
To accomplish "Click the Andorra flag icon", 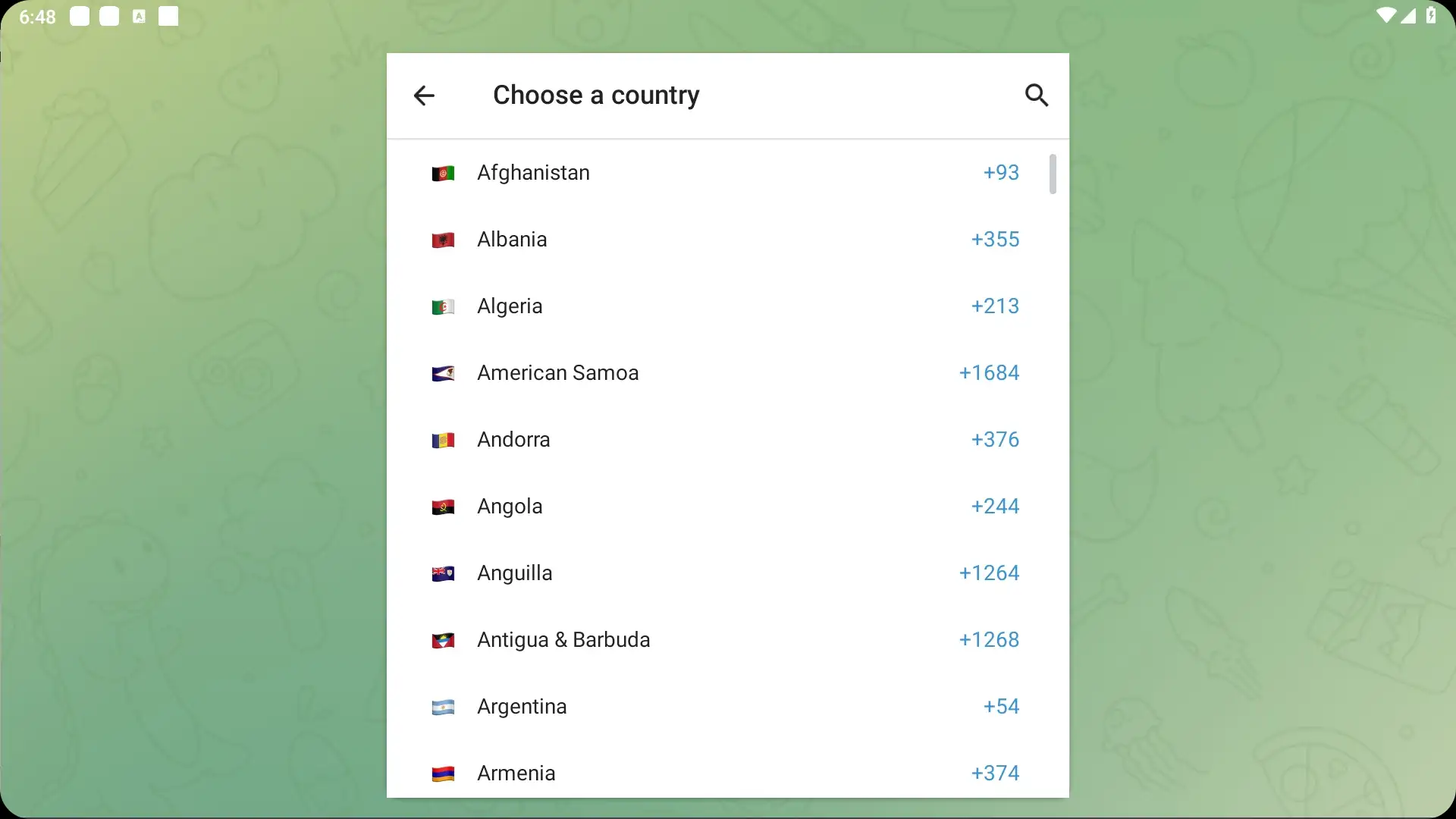I will click(443, 441).
